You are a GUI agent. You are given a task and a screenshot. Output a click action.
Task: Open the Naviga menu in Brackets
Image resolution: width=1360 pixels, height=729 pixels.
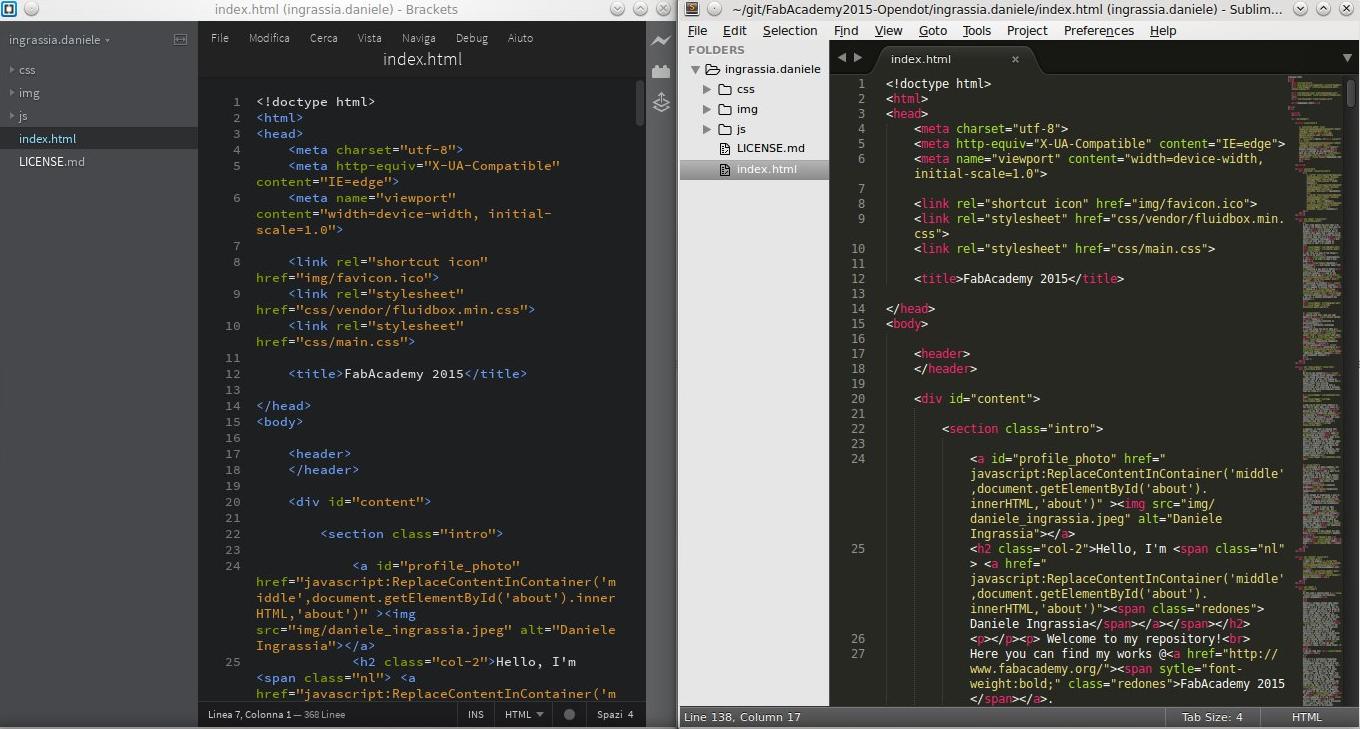tap(418, 38)
